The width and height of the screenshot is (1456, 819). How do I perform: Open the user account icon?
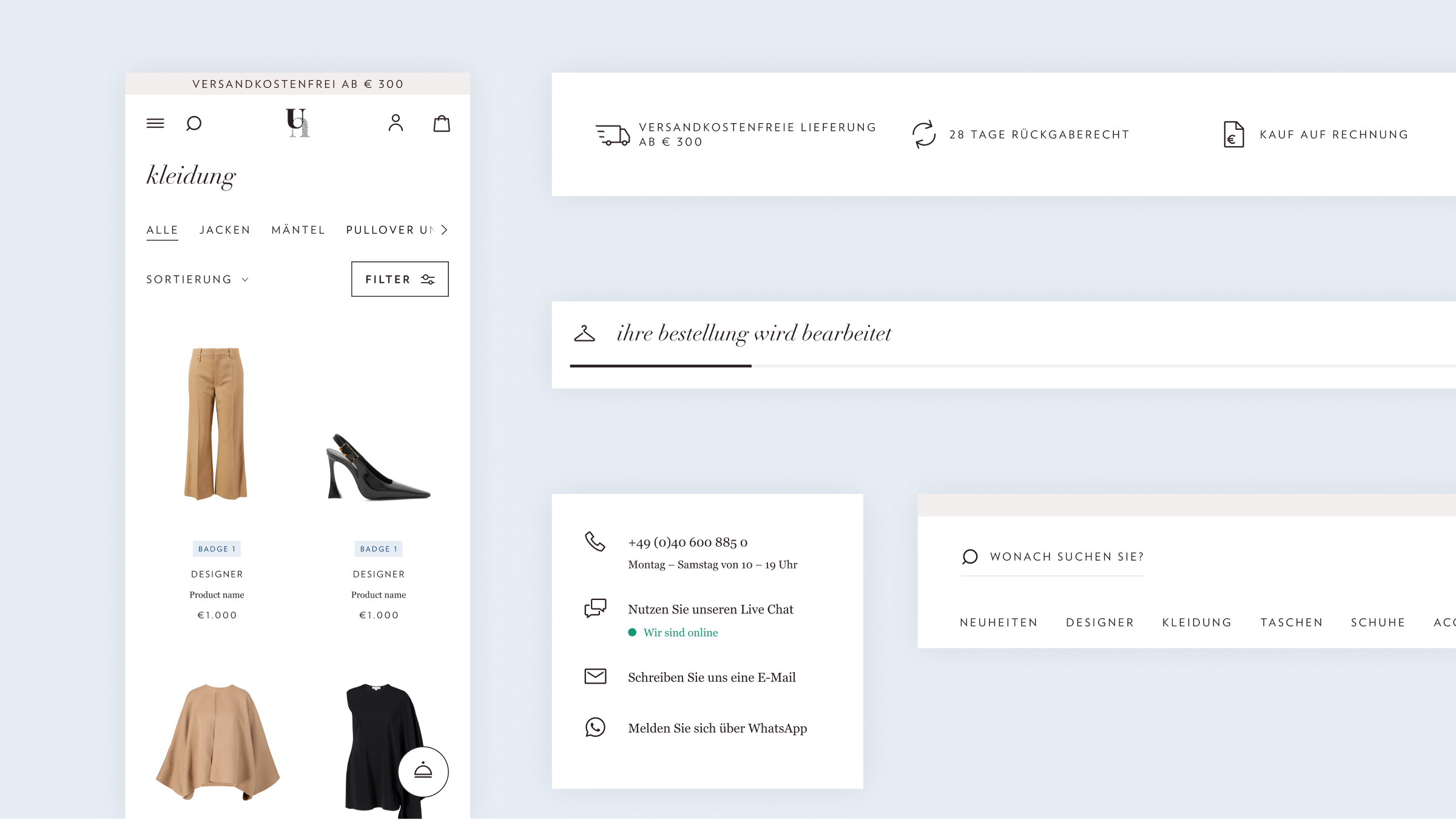[x=396, y=123]
